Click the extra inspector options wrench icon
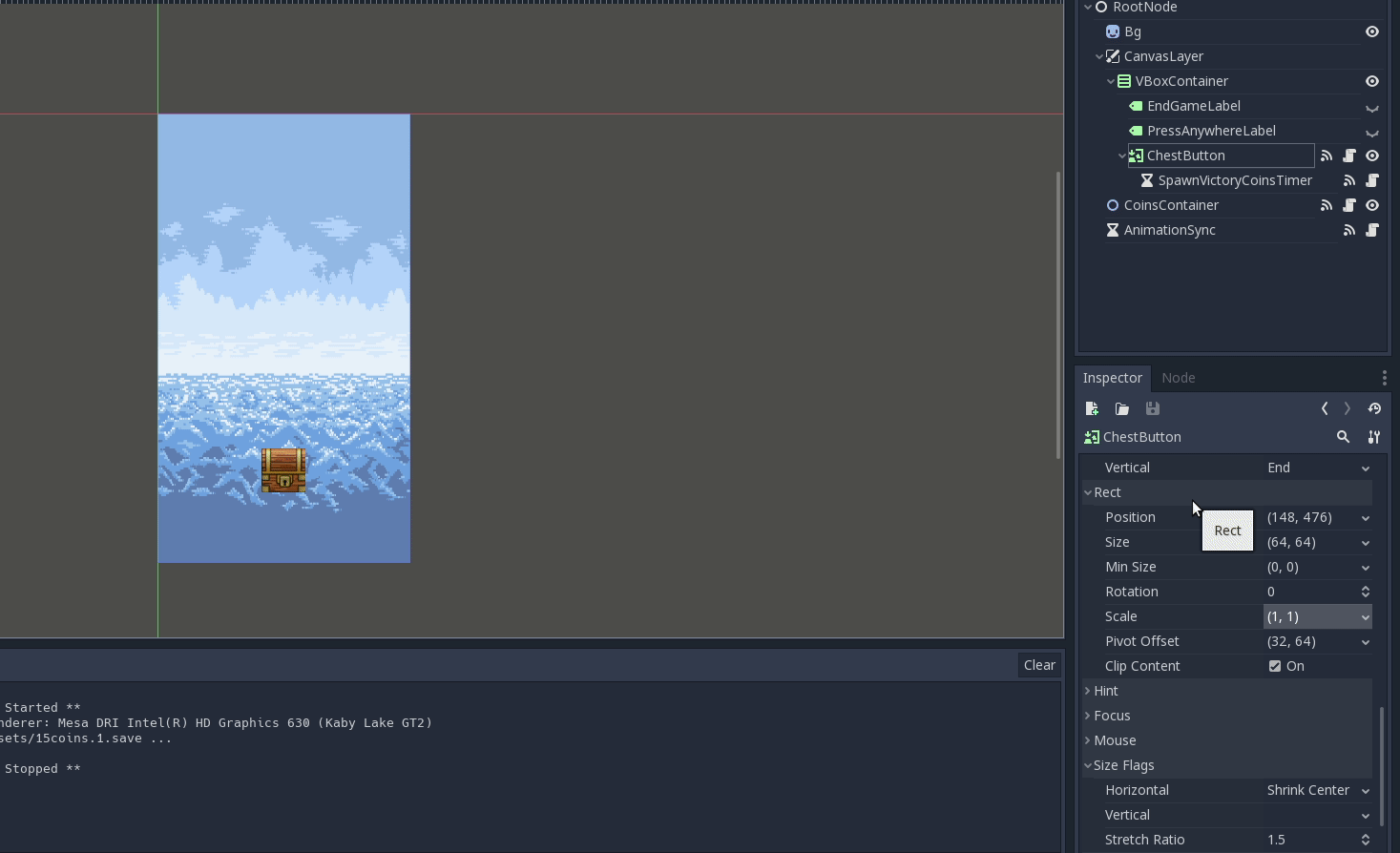The image size is (1400, 853). pyautogui.click(x=1374, y=436)
